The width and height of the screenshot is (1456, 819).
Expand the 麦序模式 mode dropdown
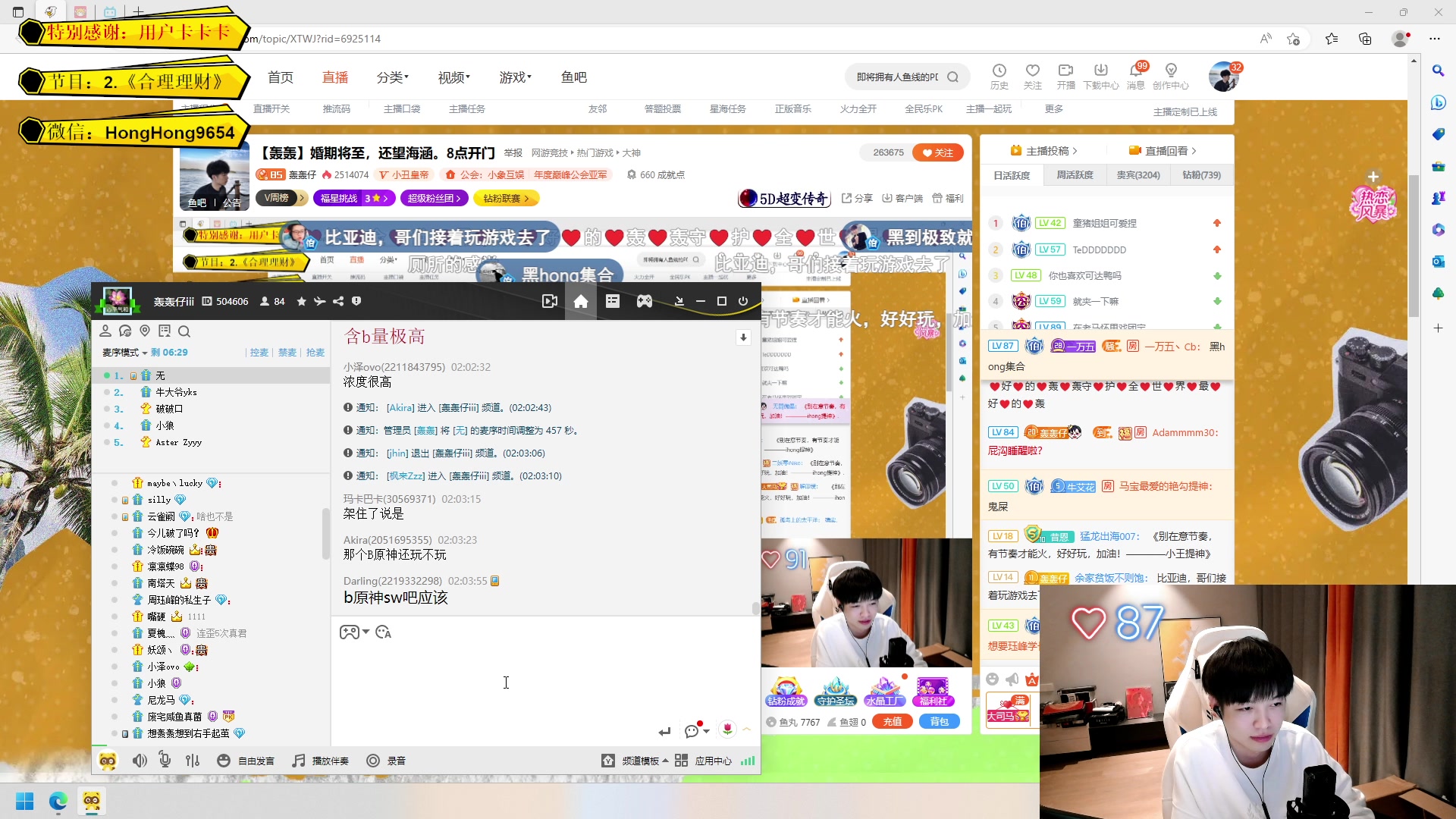[125, 353]
